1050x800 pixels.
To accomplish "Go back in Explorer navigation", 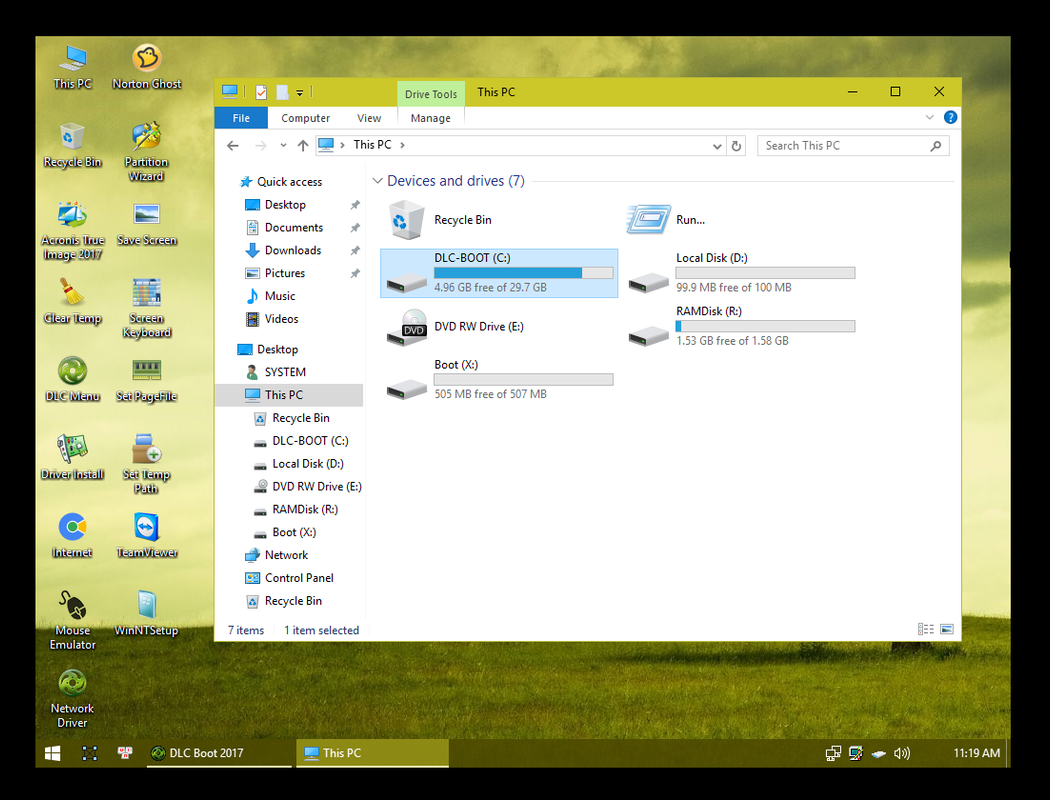I will point(233,145).
